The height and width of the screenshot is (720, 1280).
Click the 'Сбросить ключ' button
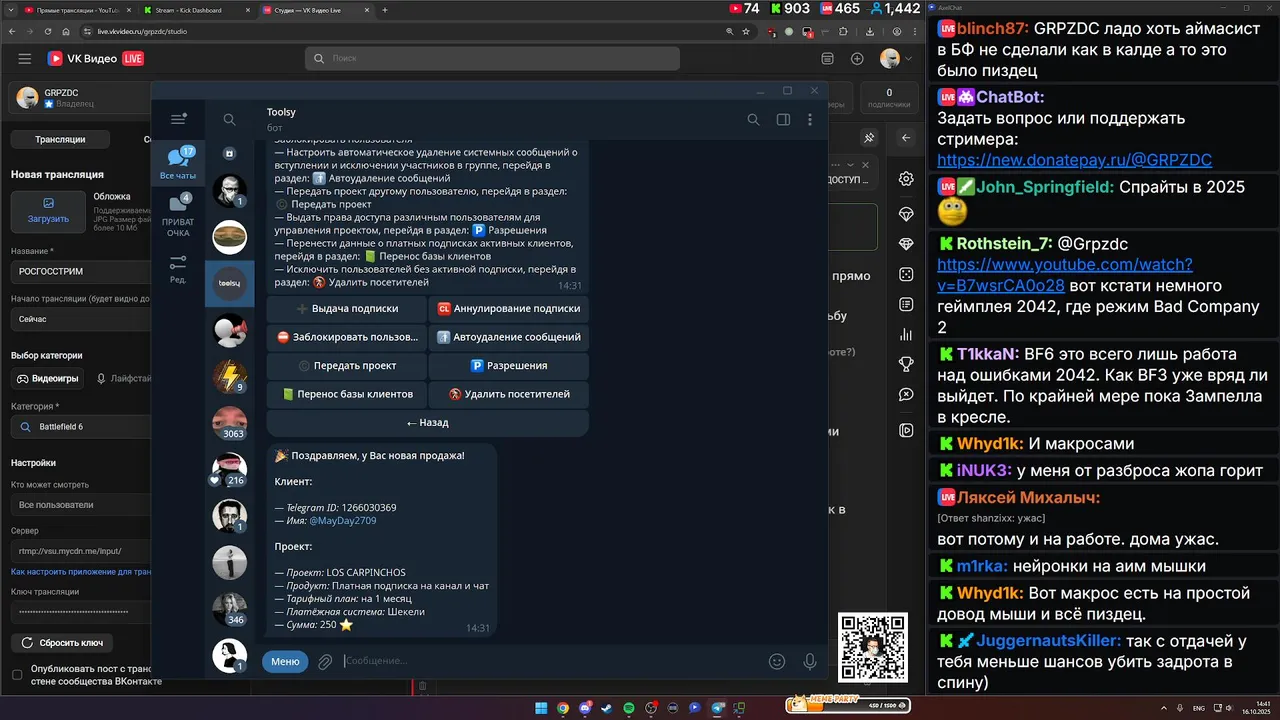tap(62, 643)
